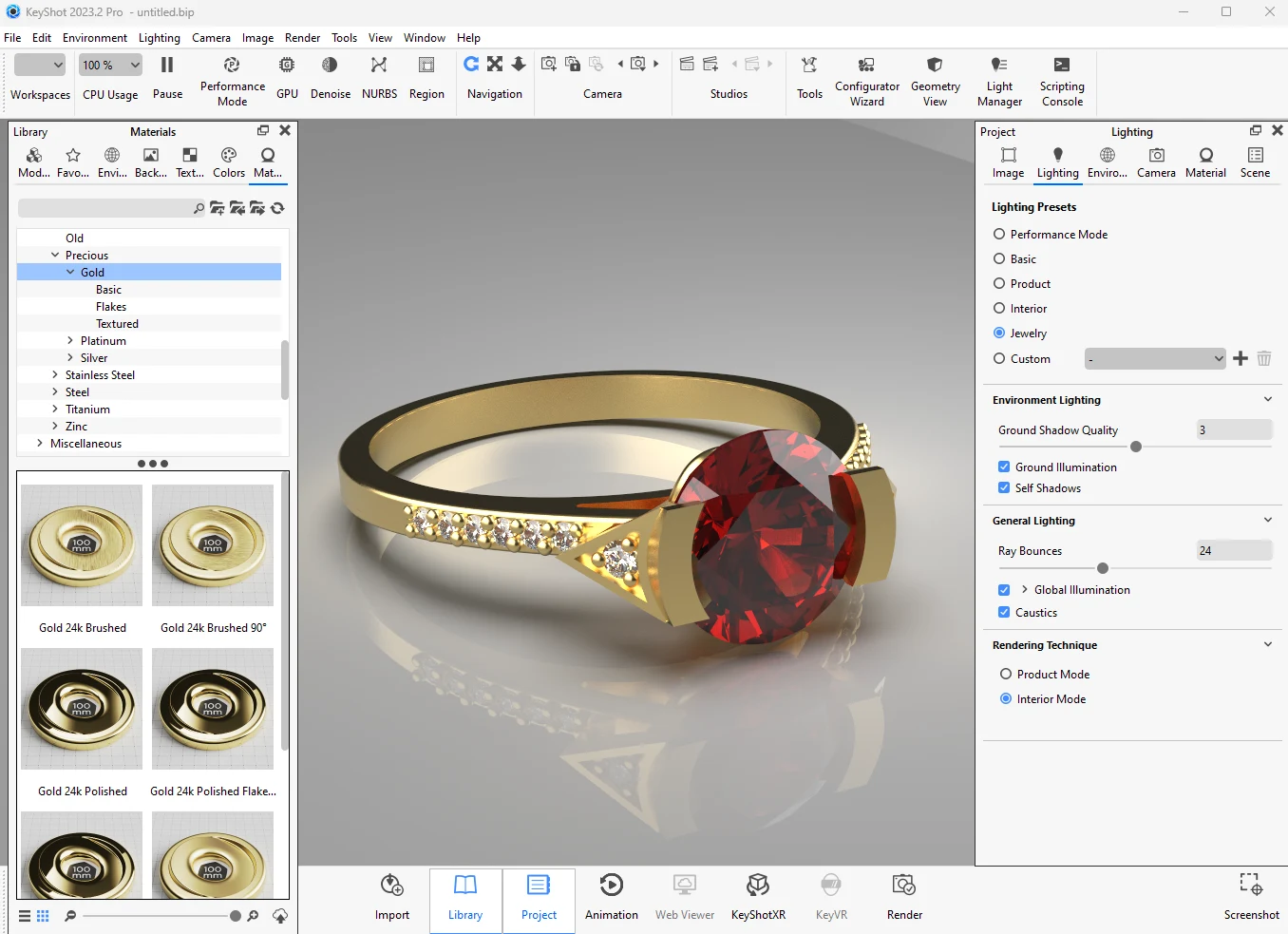Expand Global Illumination options
The image size is (1288, 934).
(x=1024, y=590)
